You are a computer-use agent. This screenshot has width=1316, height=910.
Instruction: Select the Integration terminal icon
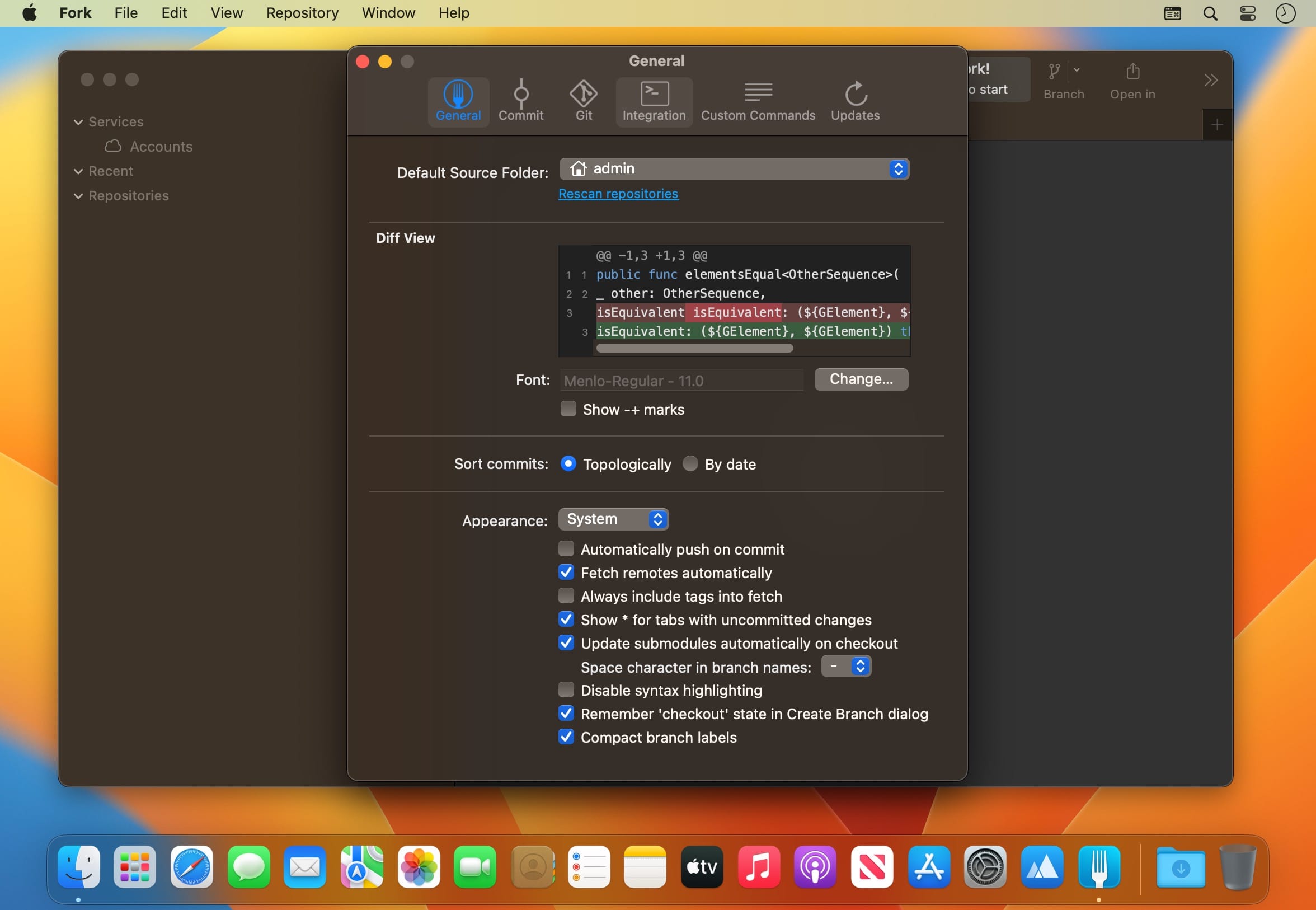[654, 93]
